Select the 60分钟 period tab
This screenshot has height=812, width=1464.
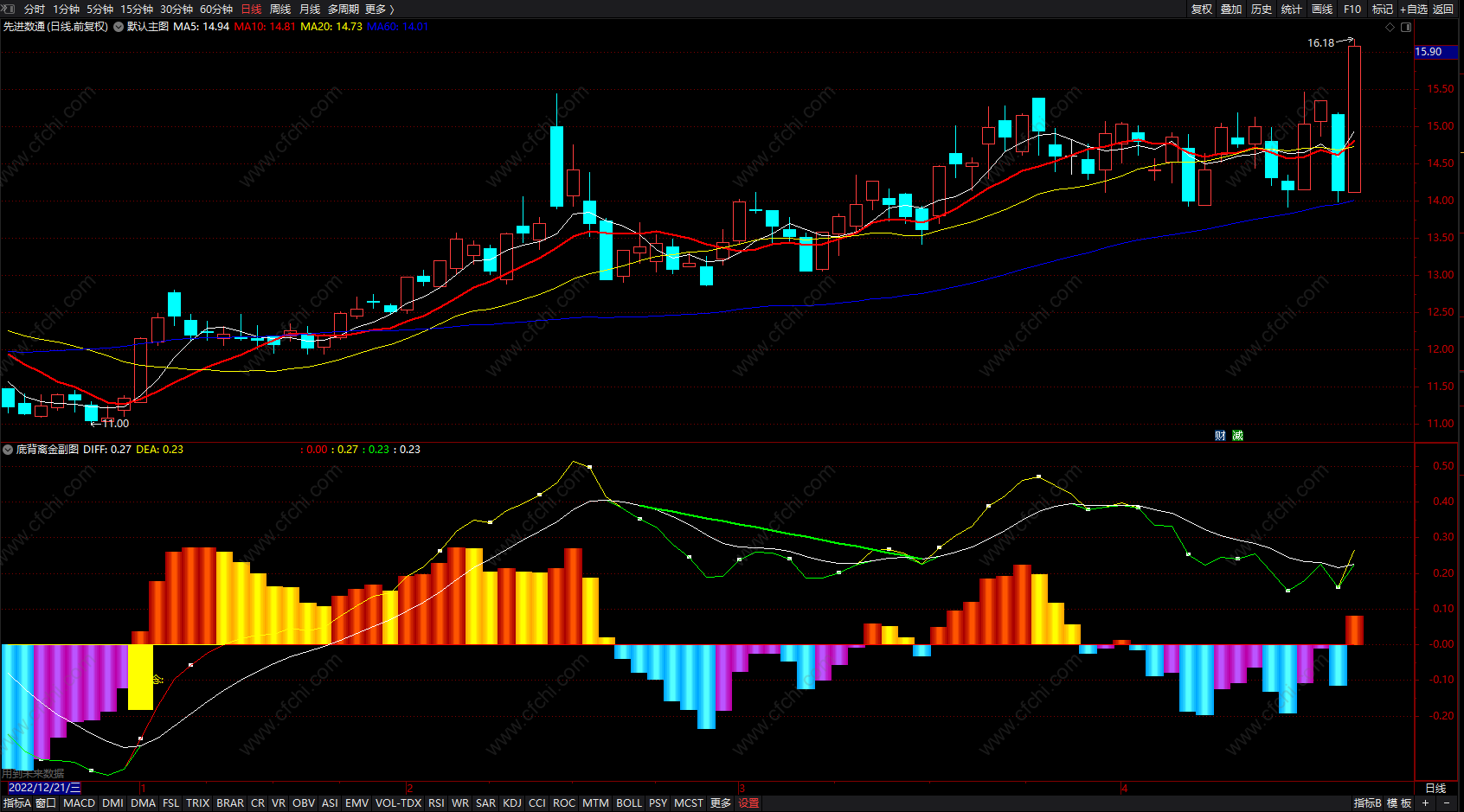[x=216, y=9]
